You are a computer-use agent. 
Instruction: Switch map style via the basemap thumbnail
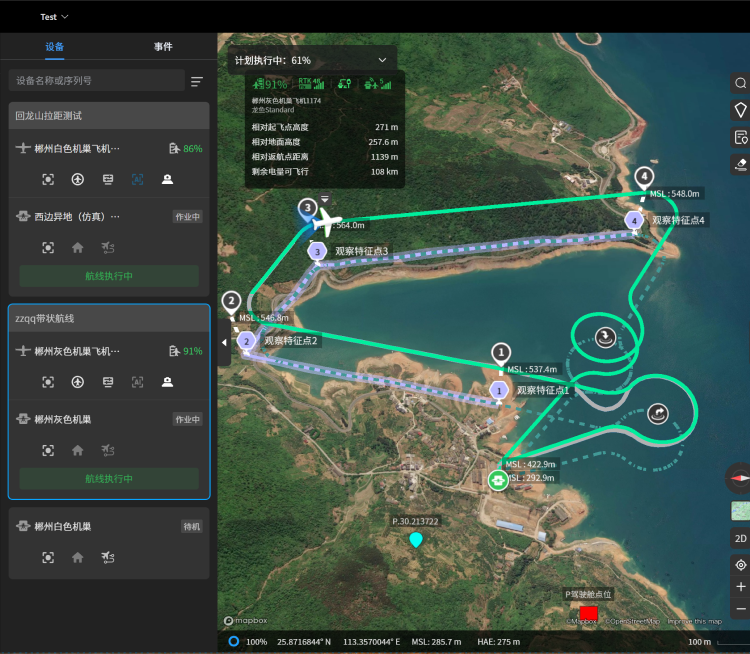(740, 511)
